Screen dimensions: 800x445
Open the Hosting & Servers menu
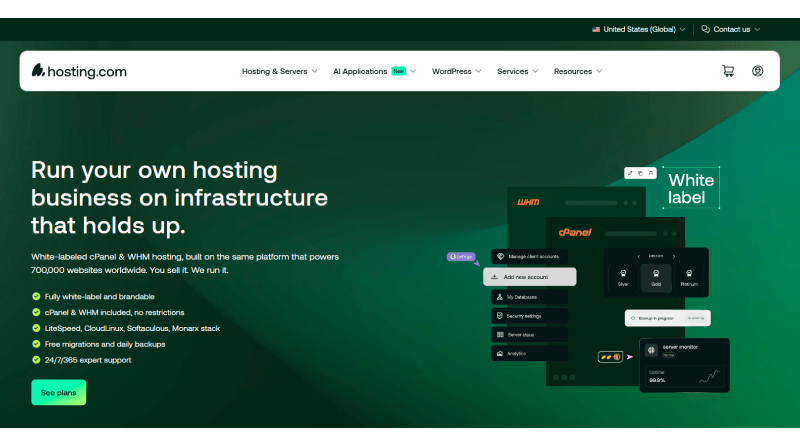[x=280, y=71]
